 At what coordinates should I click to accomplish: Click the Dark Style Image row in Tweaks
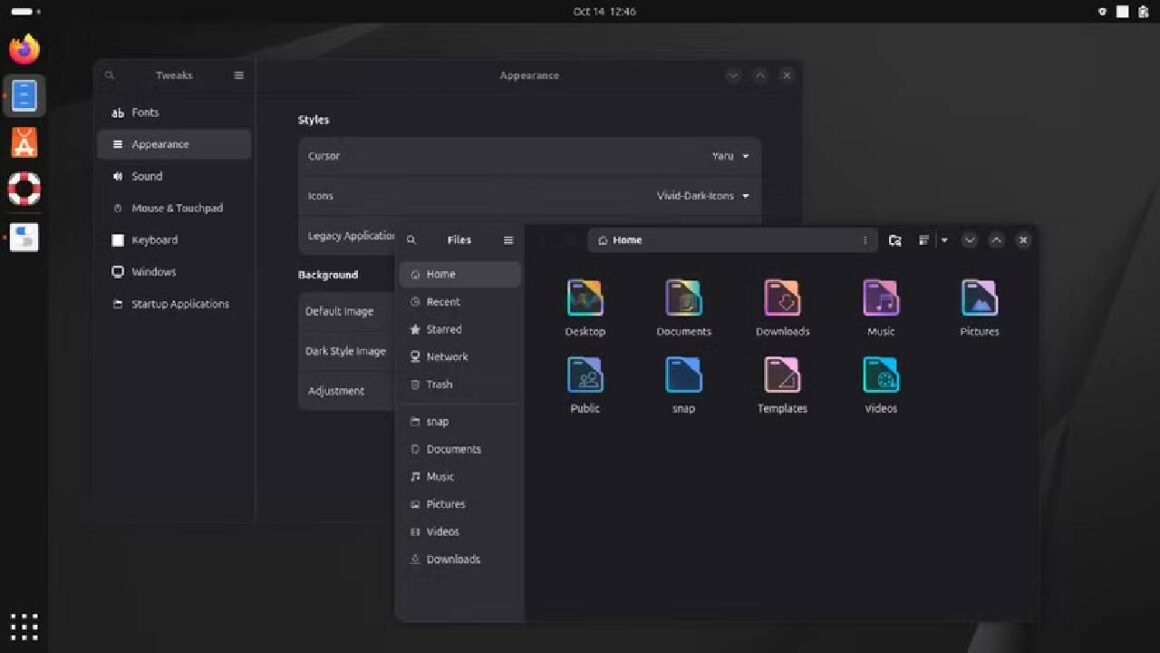pos(346,351)
